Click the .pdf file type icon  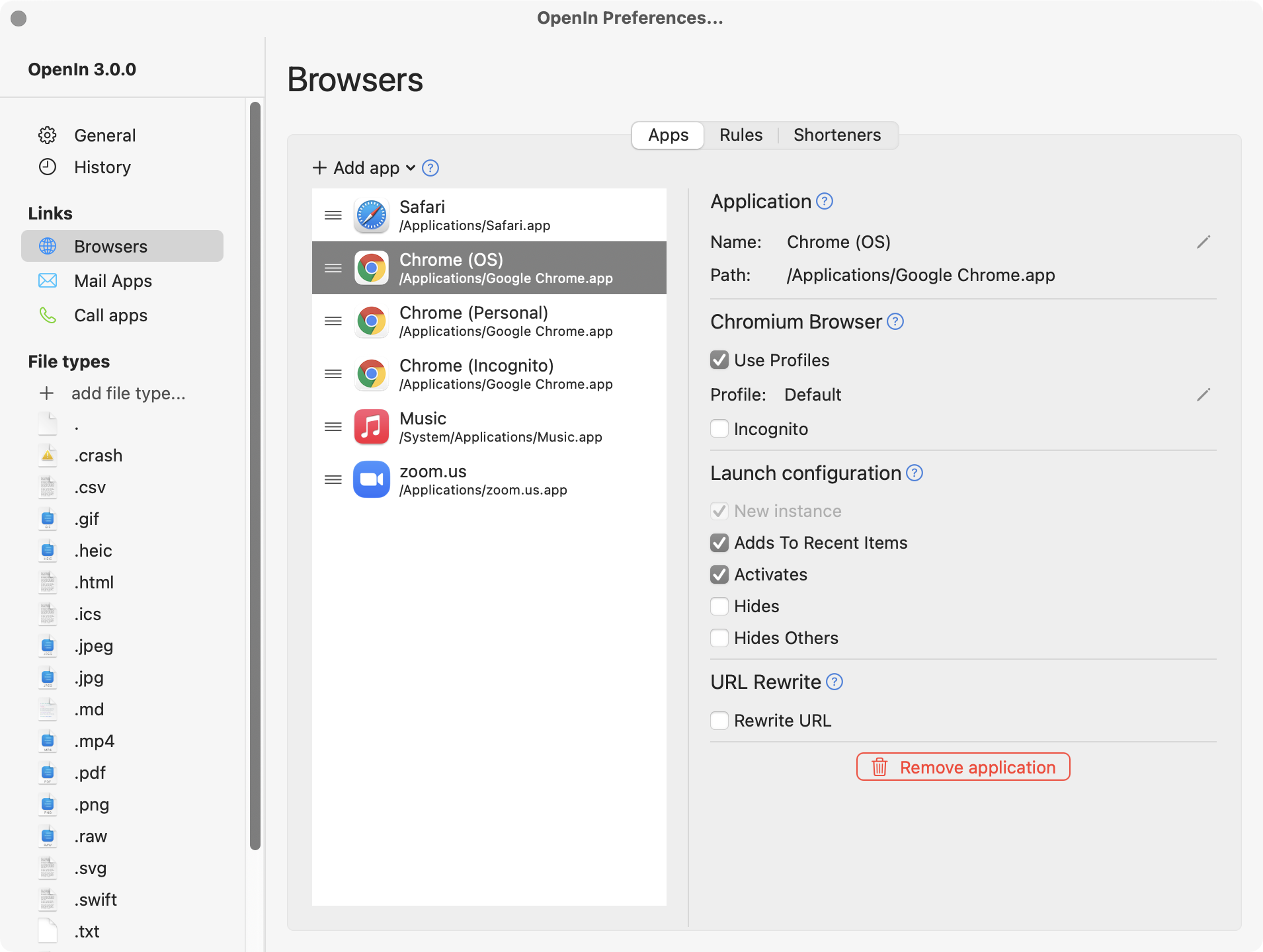coord(48,772)
